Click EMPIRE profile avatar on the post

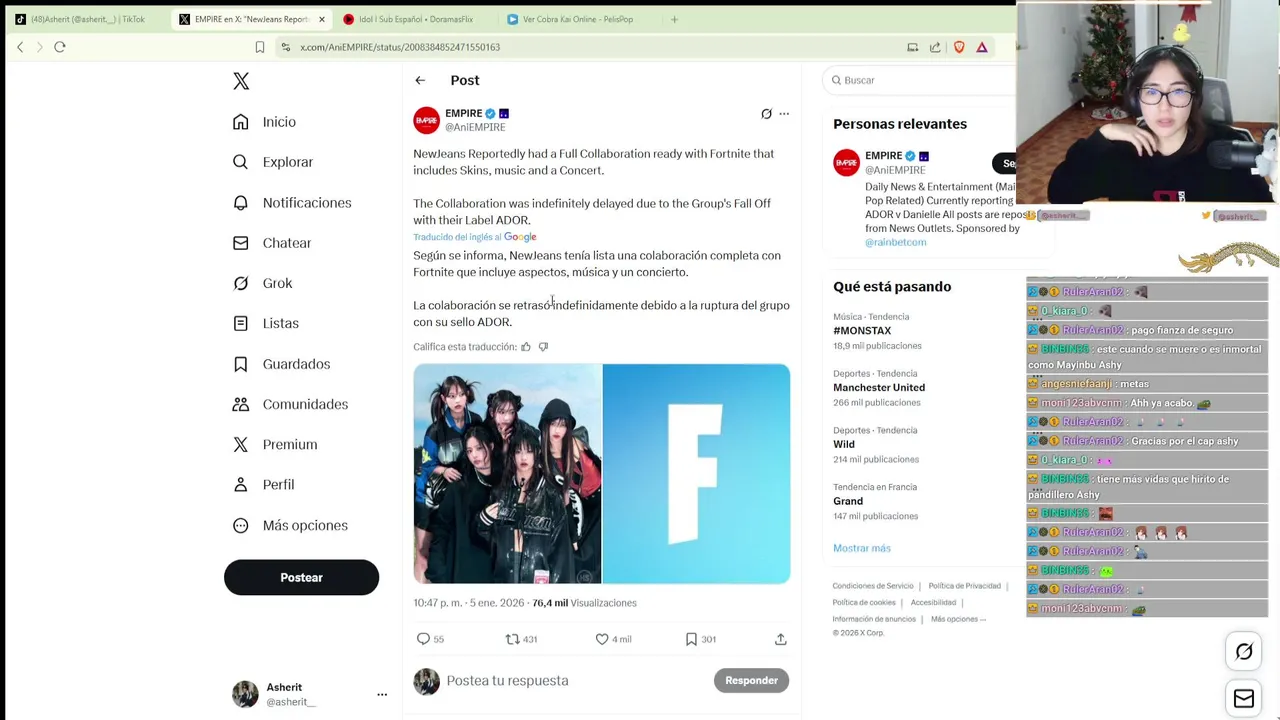[x=427, y=120]
